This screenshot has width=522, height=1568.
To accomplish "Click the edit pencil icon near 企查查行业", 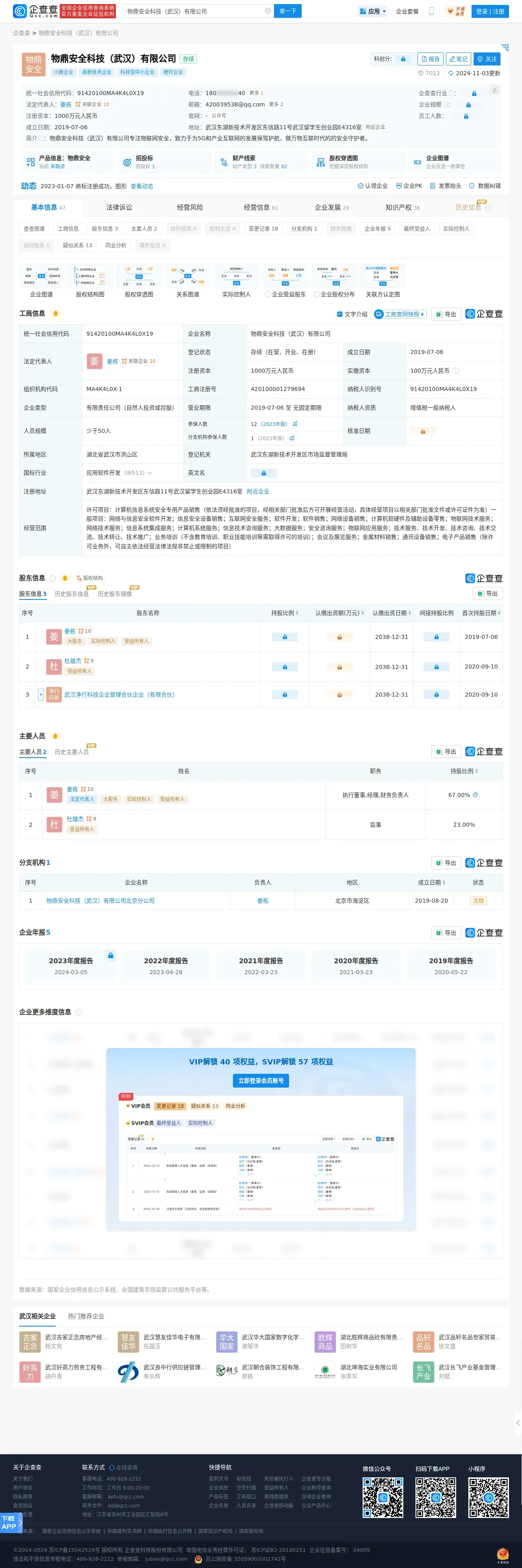I will pos(495,89).
